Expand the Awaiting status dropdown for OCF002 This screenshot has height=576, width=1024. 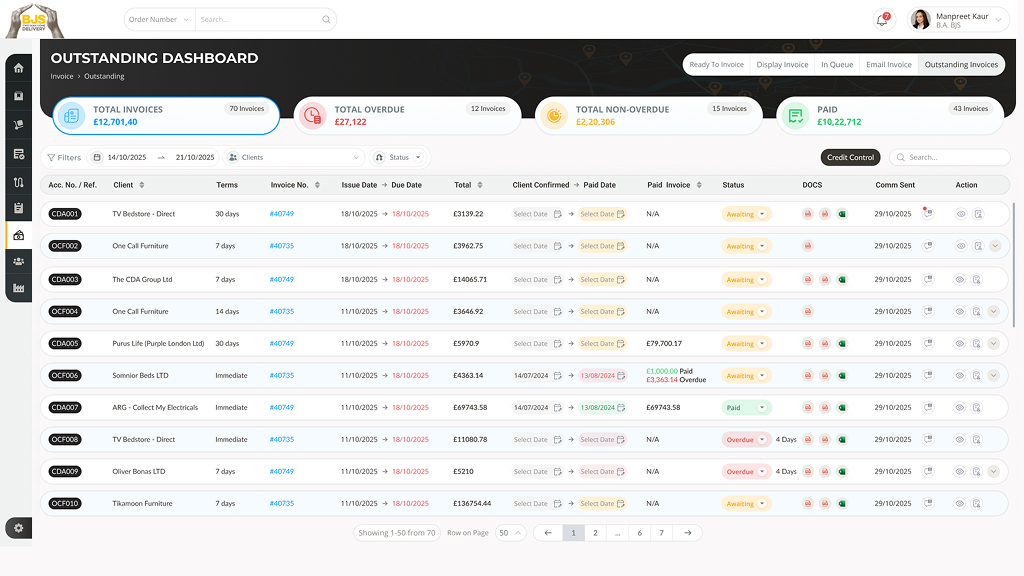pos(762,246)
